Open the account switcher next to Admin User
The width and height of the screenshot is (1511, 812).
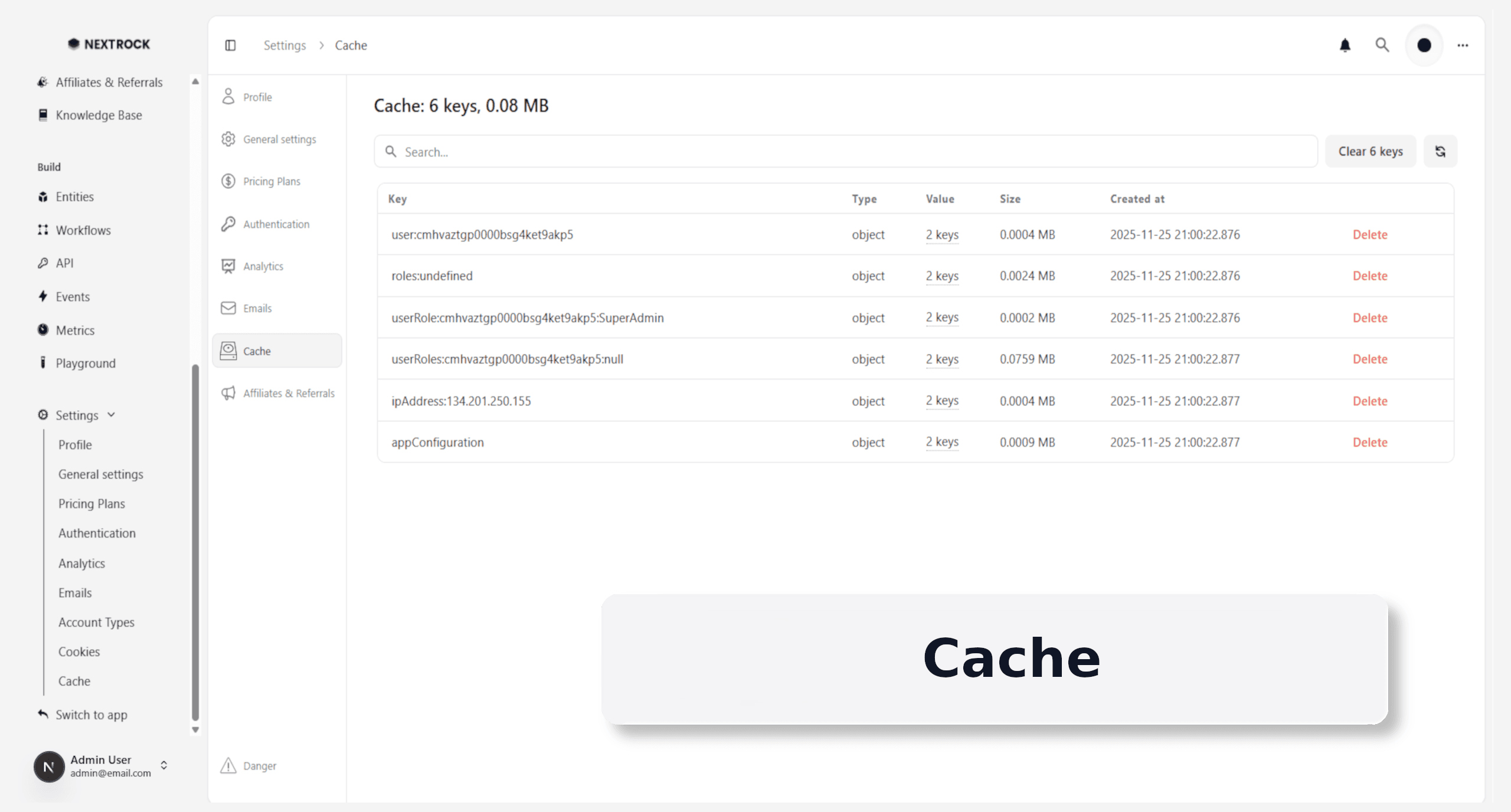click(163, 765)
